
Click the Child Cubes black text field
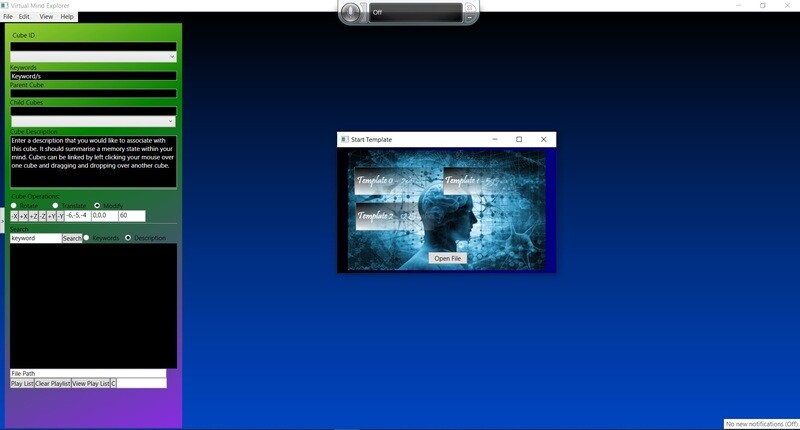pos(93,111)
